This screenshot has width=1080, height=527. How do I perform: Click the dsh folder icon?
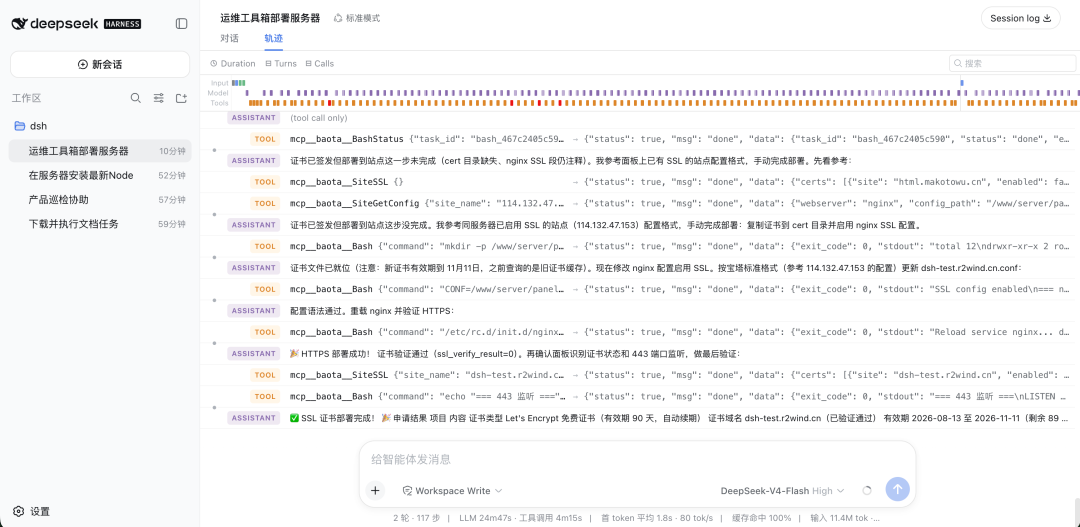tap(19, 126)
